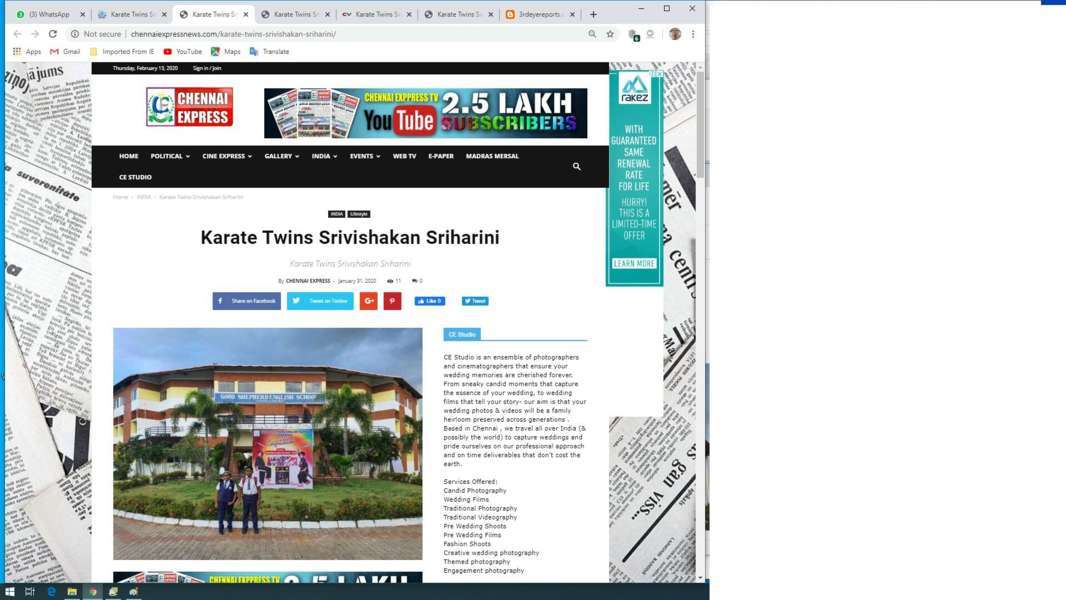Open the school building article image
The image size is (1066, 600).
point(267,443)
